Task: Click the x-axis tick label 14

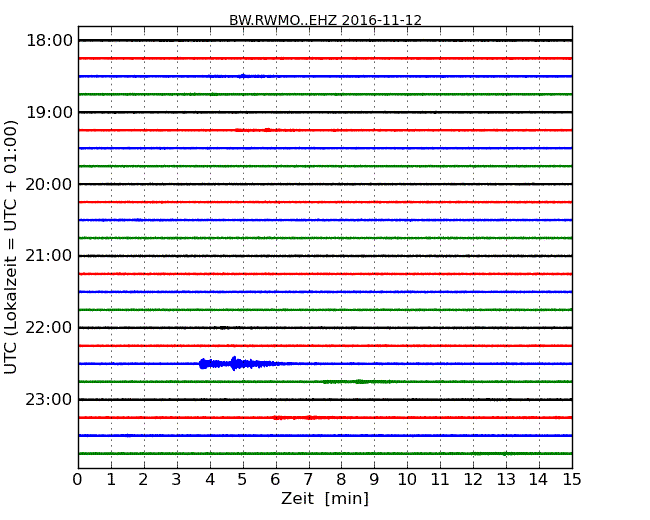Action: 539,480
